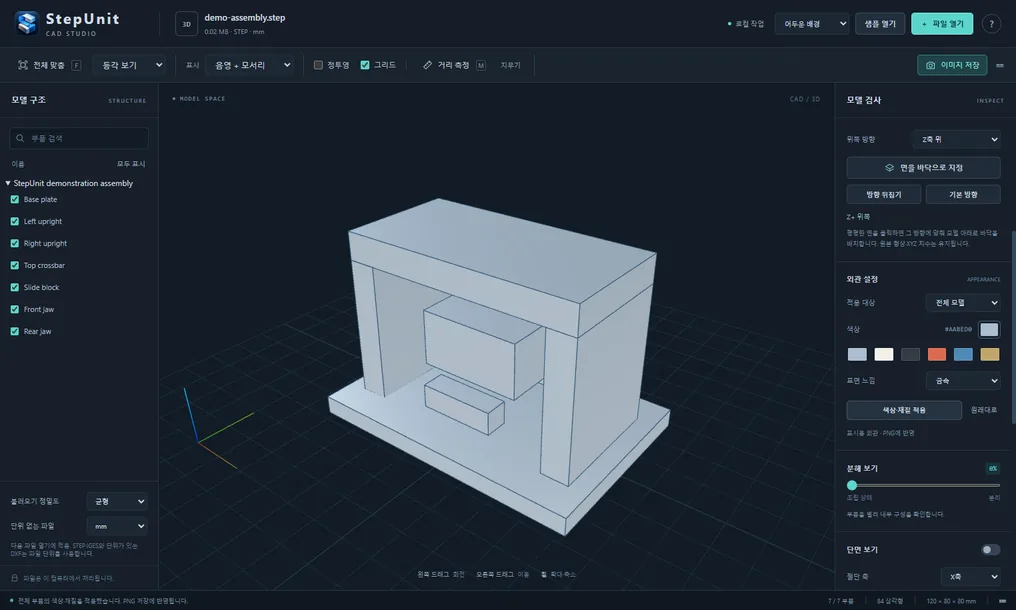The width and height of the screenshot is (1016, 610).
Task: Click the 분해 보기 slider handle
Action: pyautogui.click(x=852, y=485)
